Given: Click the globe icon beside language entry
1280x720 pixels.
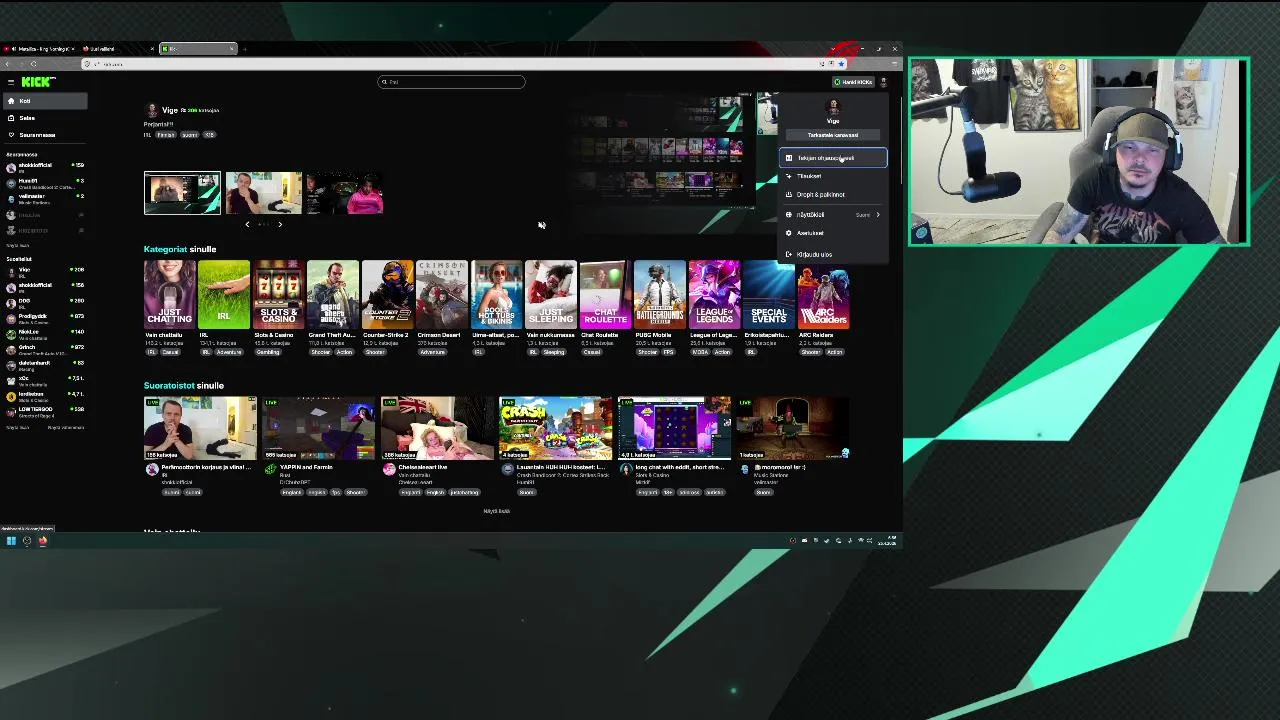Looking at the screenshot, I should (x=789, y=215).
